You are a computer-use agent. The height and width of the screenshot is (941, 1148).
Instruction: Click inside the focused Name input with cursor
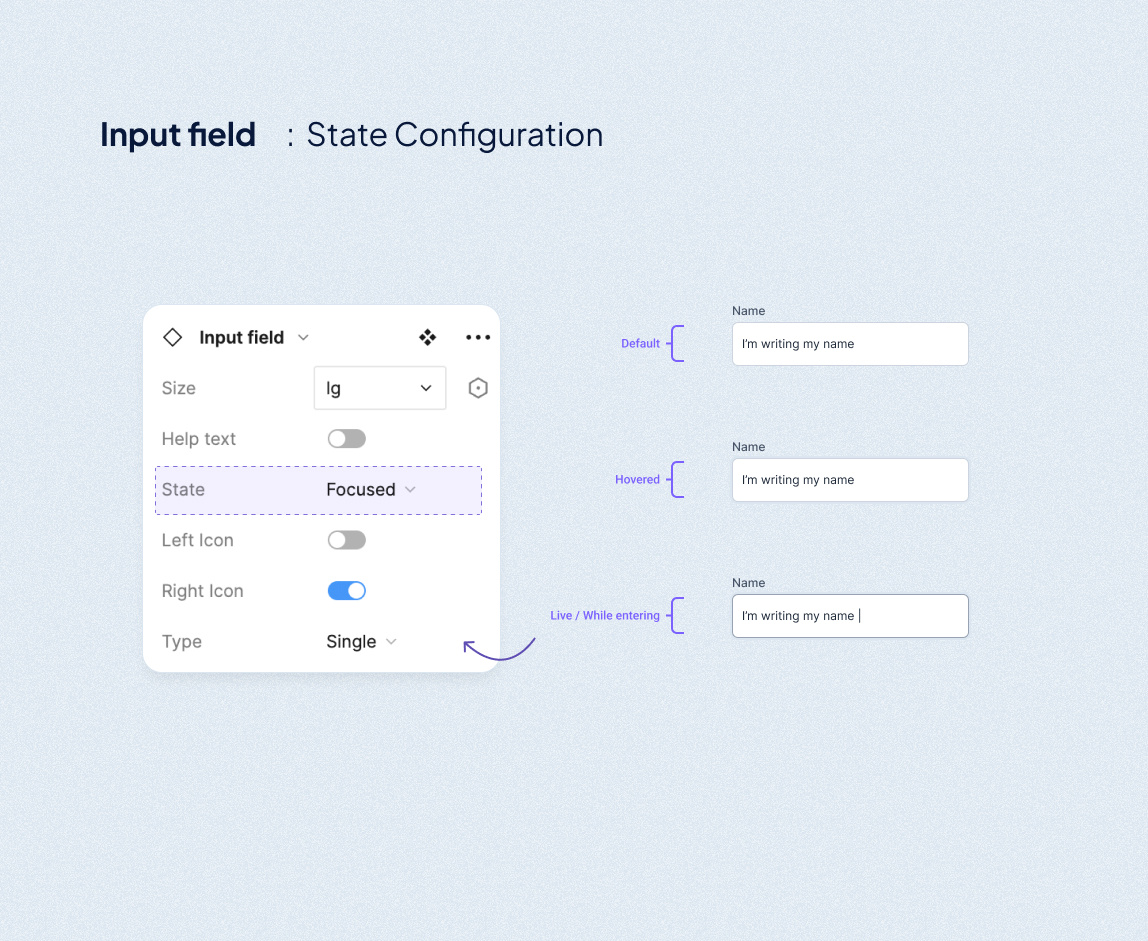[x=850, y=615]
